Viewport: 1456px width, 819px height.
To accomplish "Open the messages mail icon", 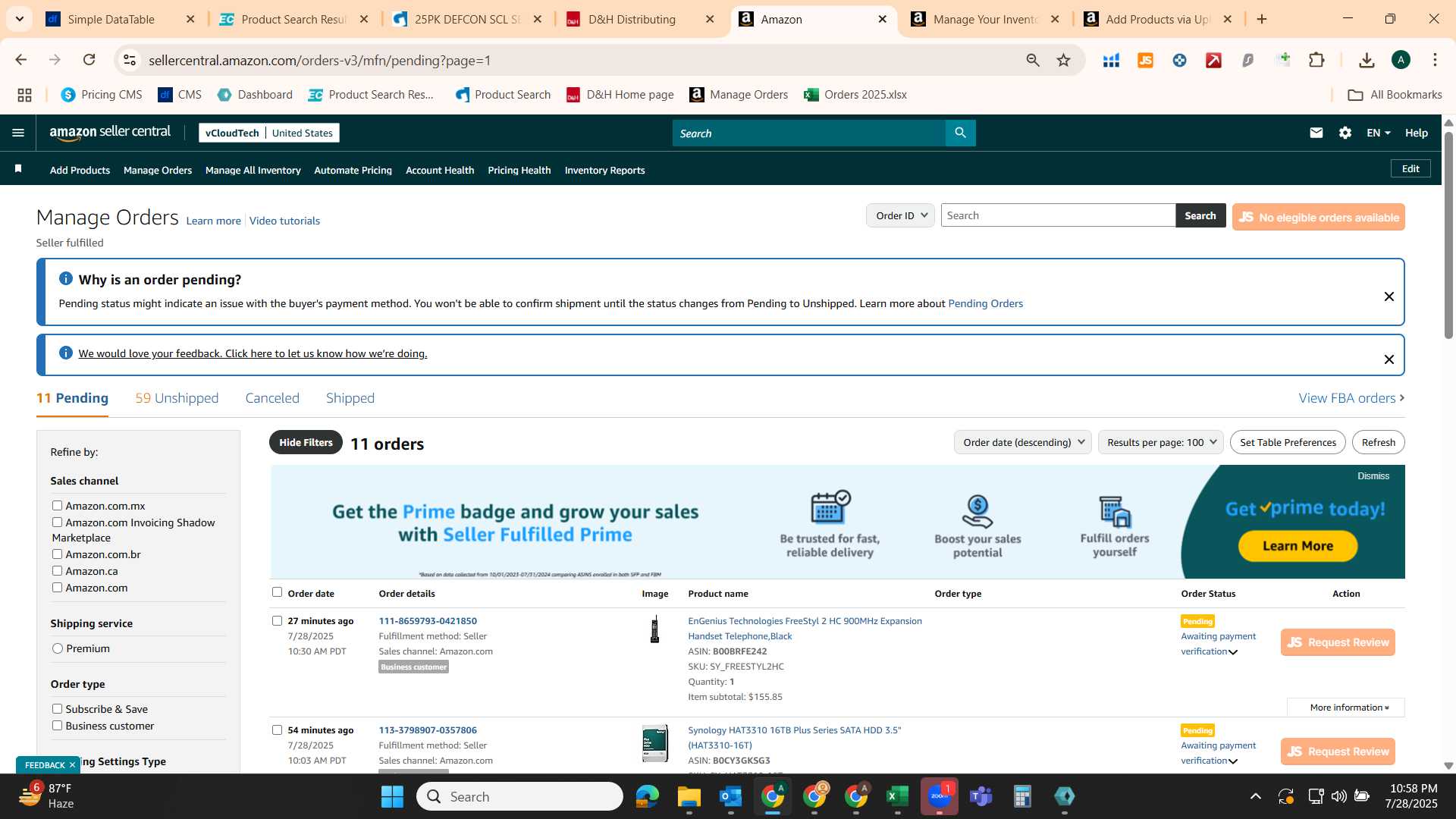I will click(x=1316, y=133).
